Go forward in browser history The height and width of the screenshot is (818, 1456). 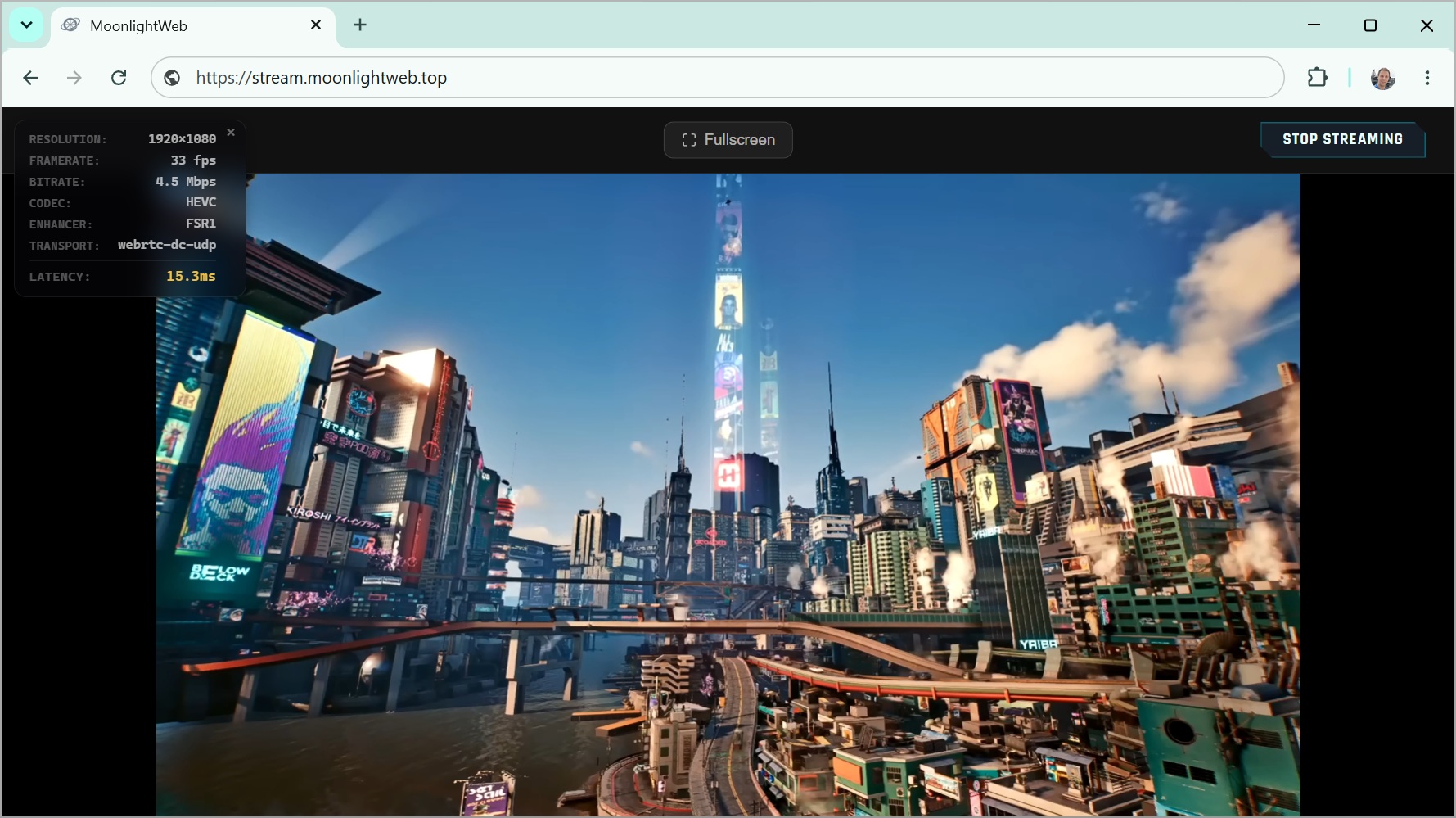74,78
